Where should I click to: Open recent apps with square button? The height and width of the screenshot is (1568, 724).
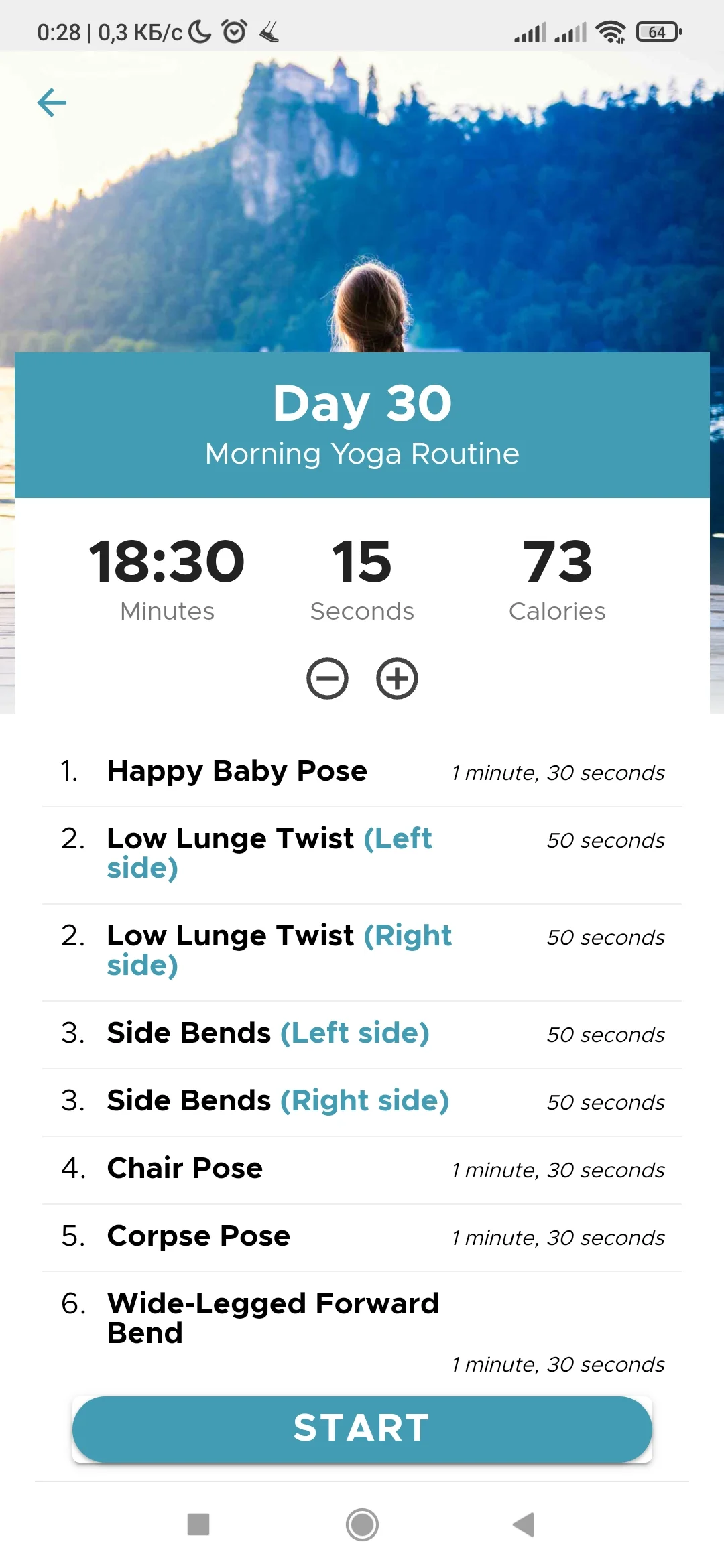pyautogui.click(x=198, y=1524)
